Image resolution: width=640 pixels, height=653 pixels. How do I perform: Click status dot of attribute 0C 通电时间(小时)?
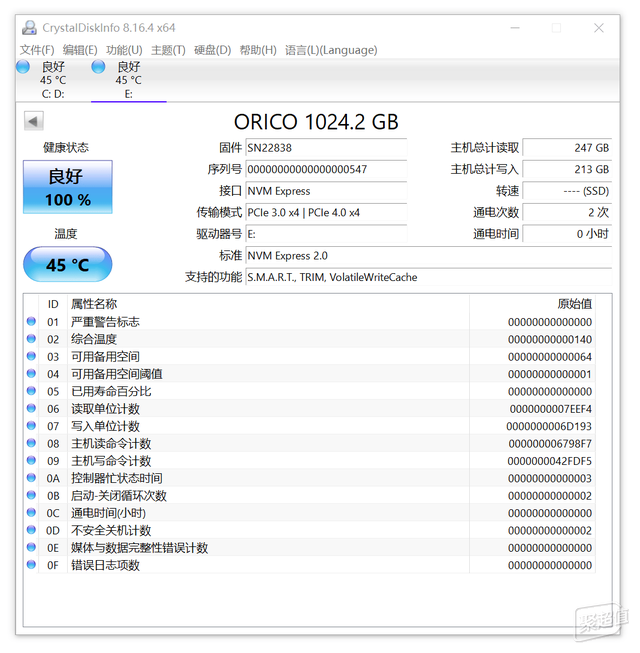tap(31, 513)
